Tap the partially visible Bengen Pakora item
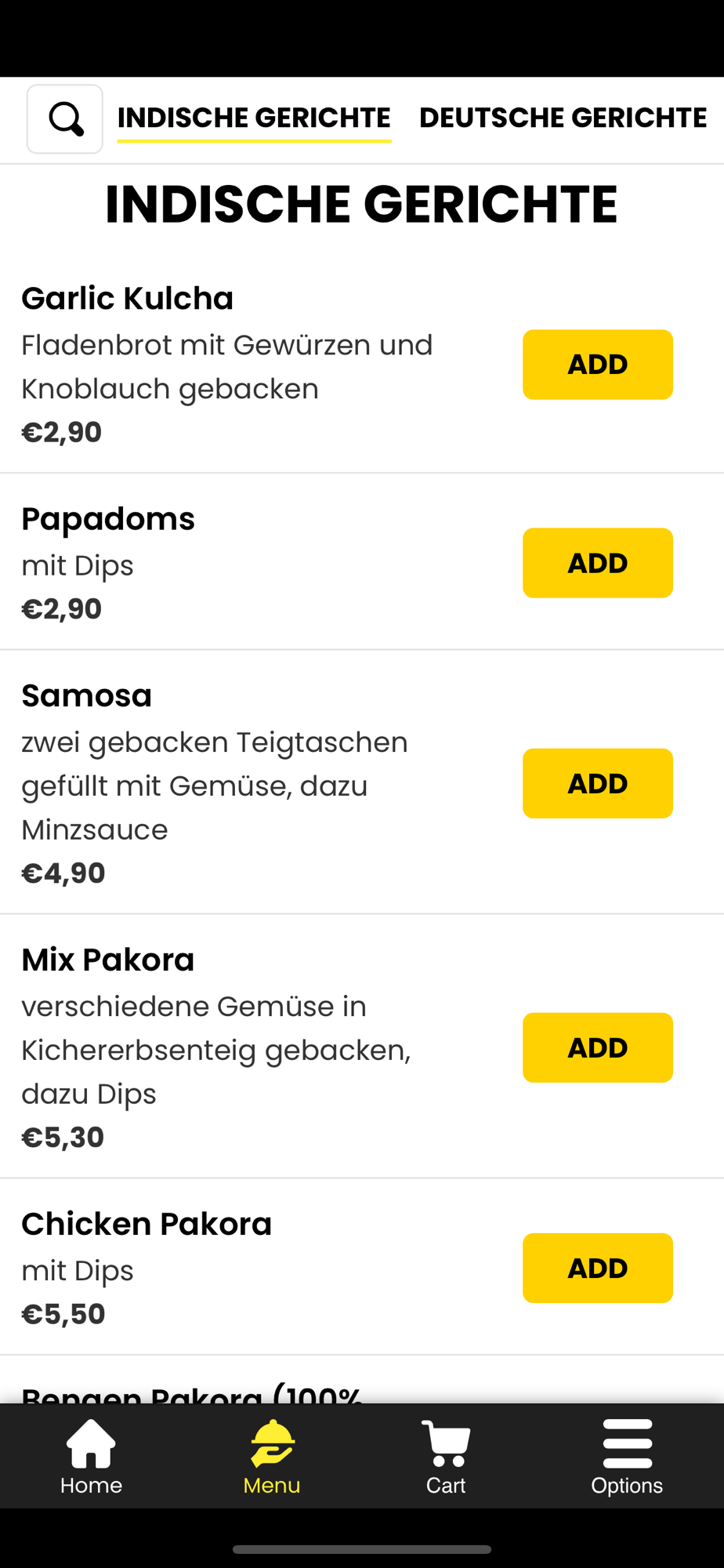 [192, 1393]
